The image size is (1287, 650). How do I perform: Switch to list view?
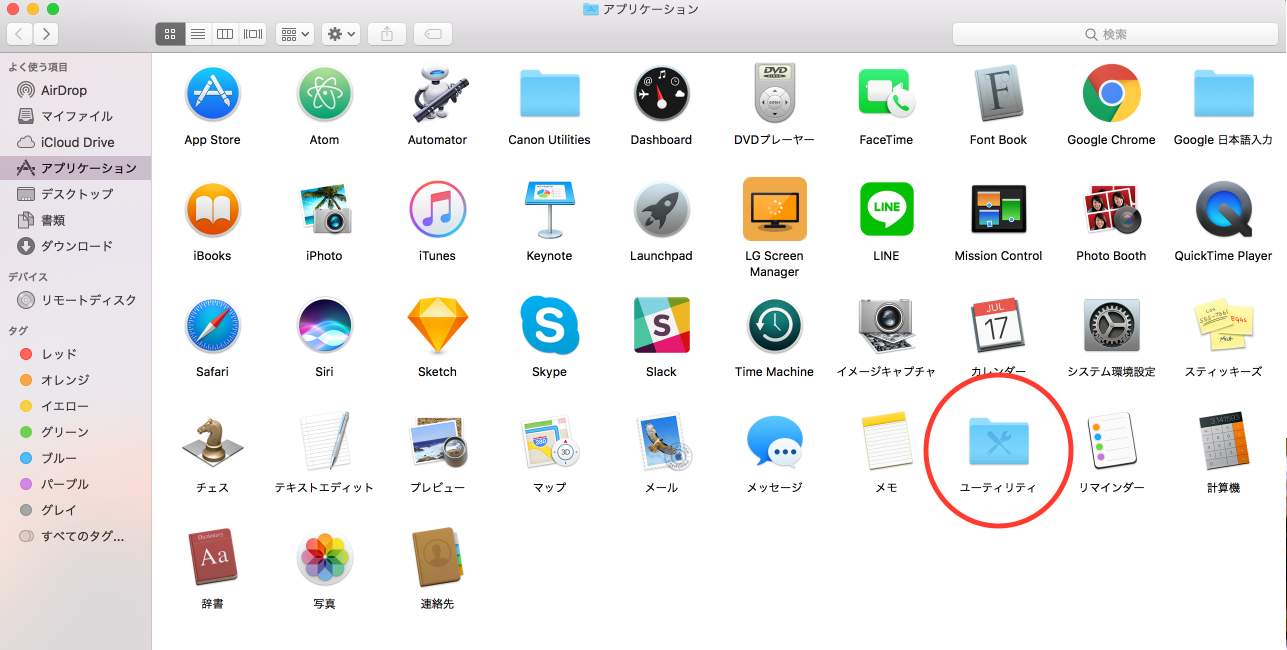point(198,34)
